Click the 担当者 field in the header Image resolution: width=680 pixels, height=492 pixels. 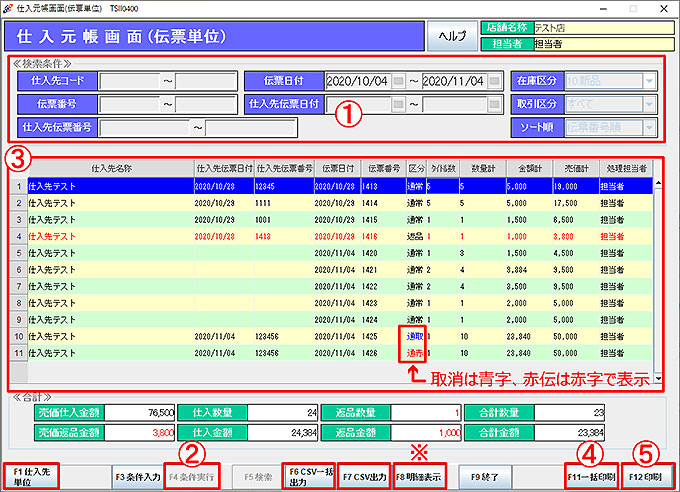[x=604, y=44]
